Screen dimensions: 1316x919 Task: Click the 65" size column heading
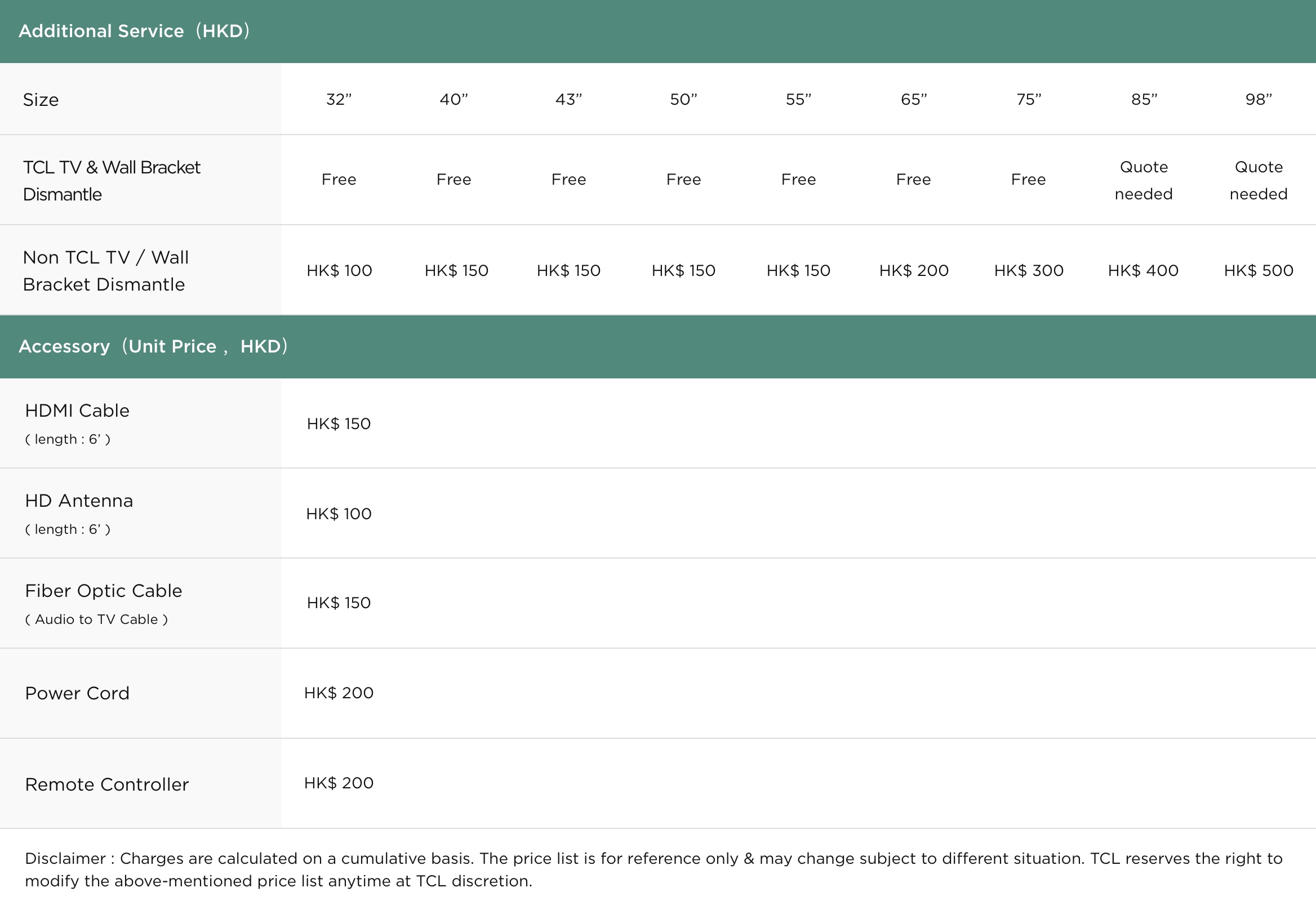coord(914,99)
